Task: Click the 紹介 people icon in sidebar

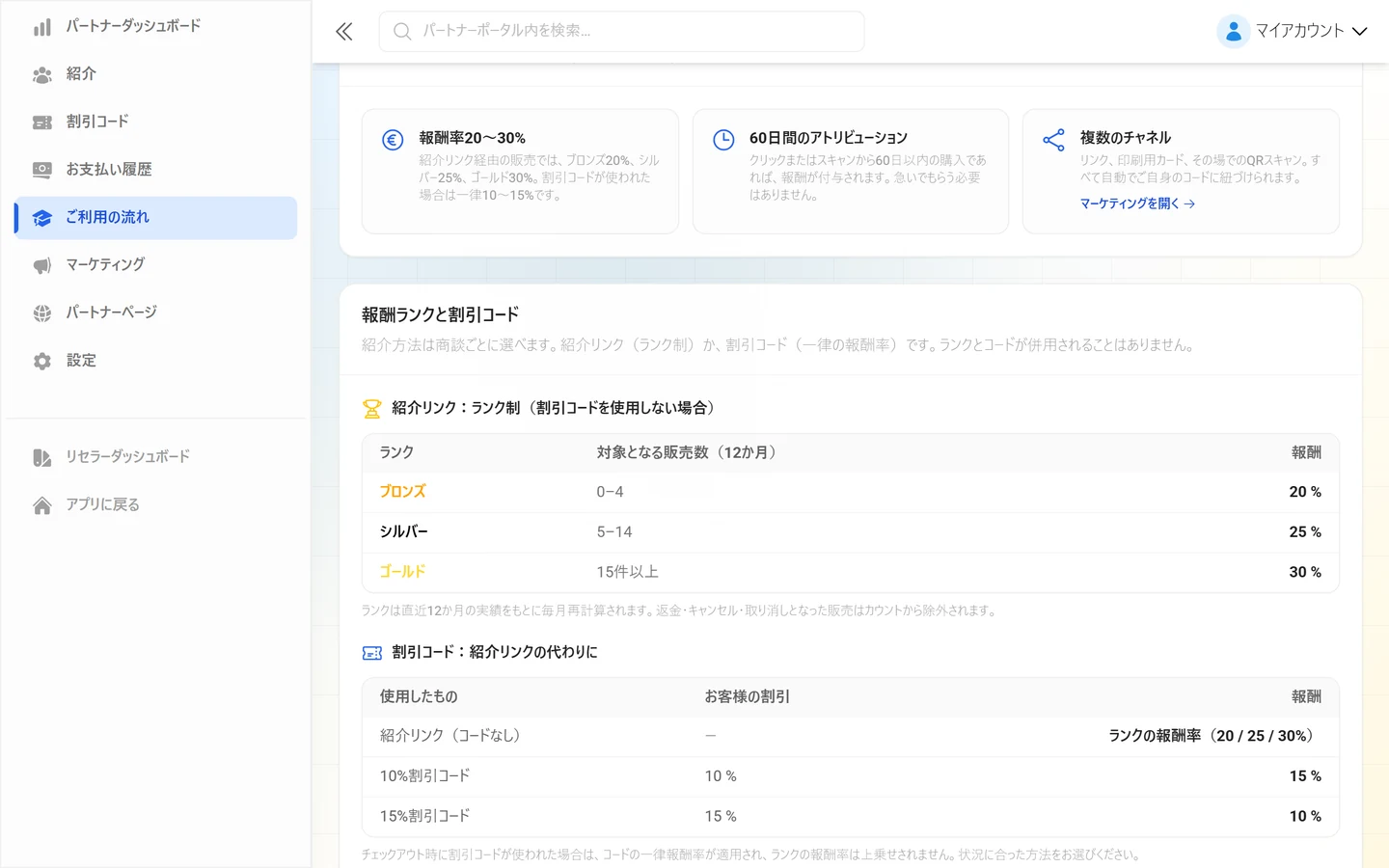Action: point(41,74)
